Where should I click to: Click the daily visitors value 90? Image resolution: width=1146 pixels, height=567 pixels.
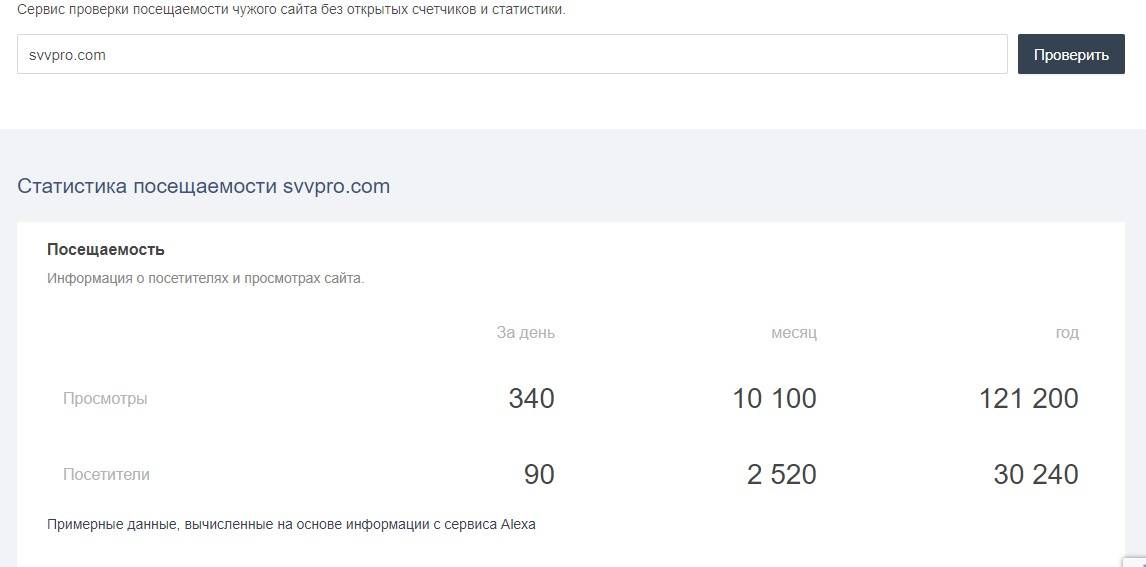[x=539, y=475]
